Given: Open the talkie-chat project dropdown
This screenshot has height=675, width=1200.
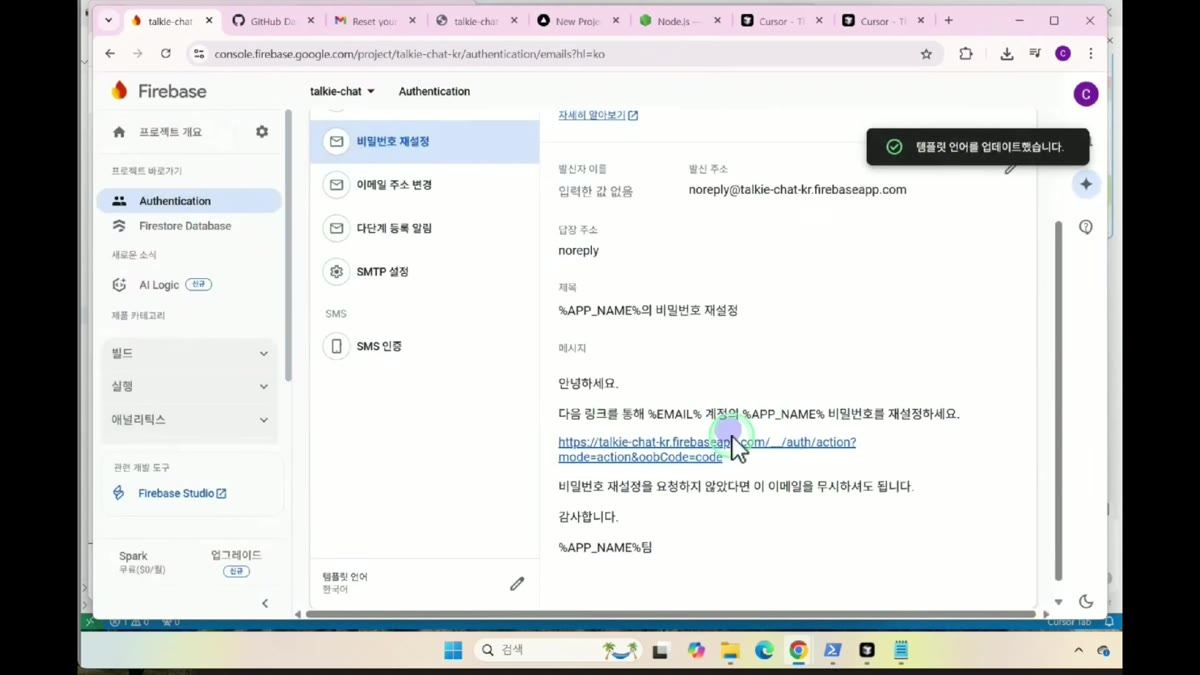Looking at the screenshot, I should pyautogui.click(x=342, y=91).
